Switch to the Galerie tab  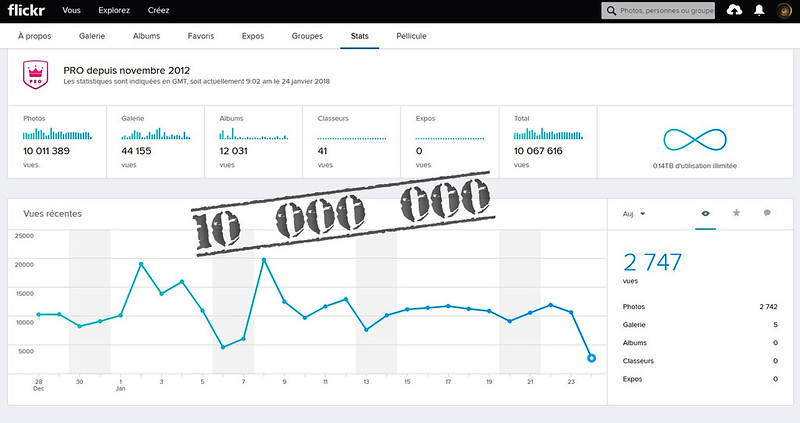tap(92, 36)
